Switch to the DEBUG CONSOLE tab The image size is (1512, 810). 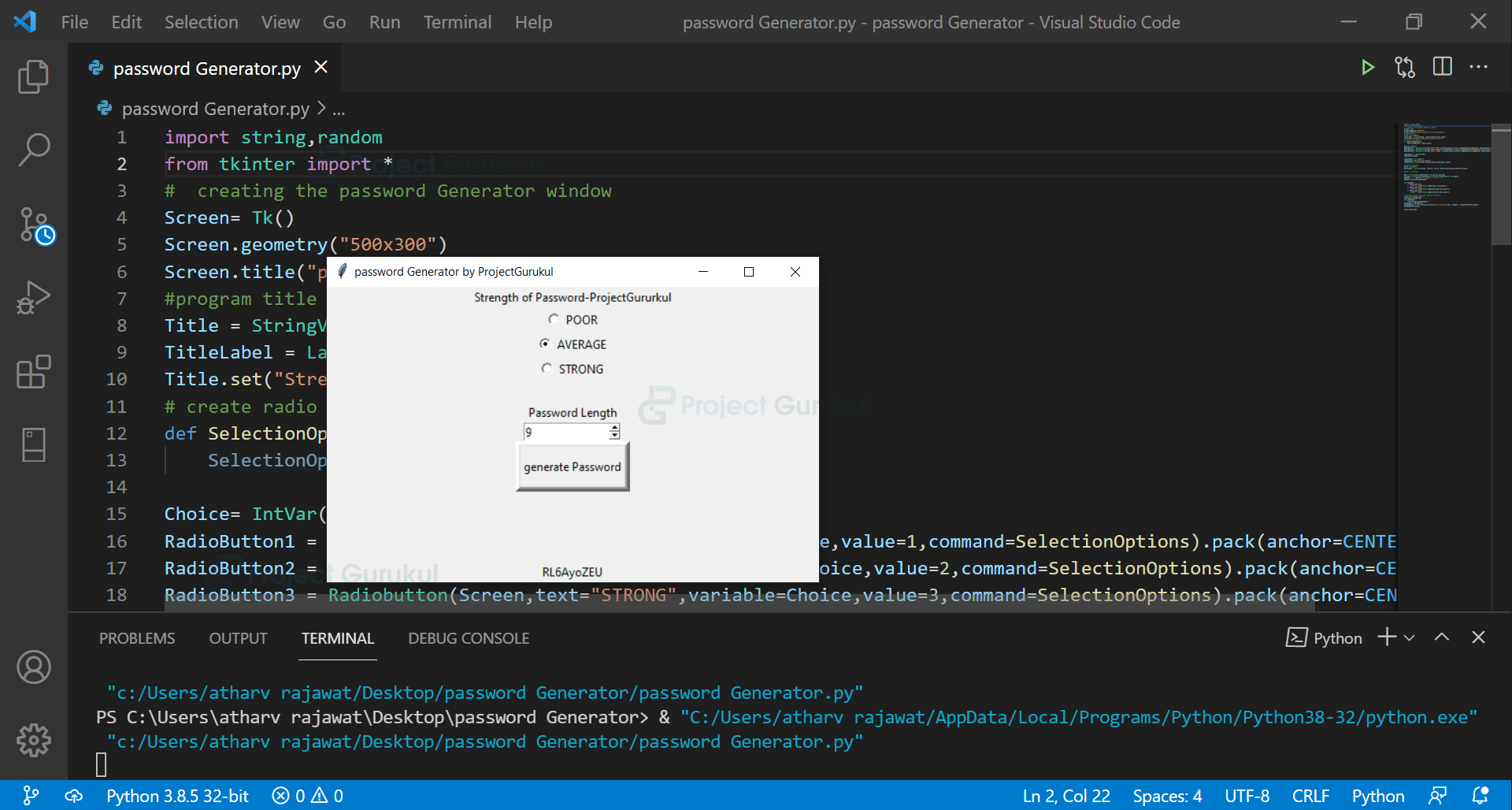point(468,638)
